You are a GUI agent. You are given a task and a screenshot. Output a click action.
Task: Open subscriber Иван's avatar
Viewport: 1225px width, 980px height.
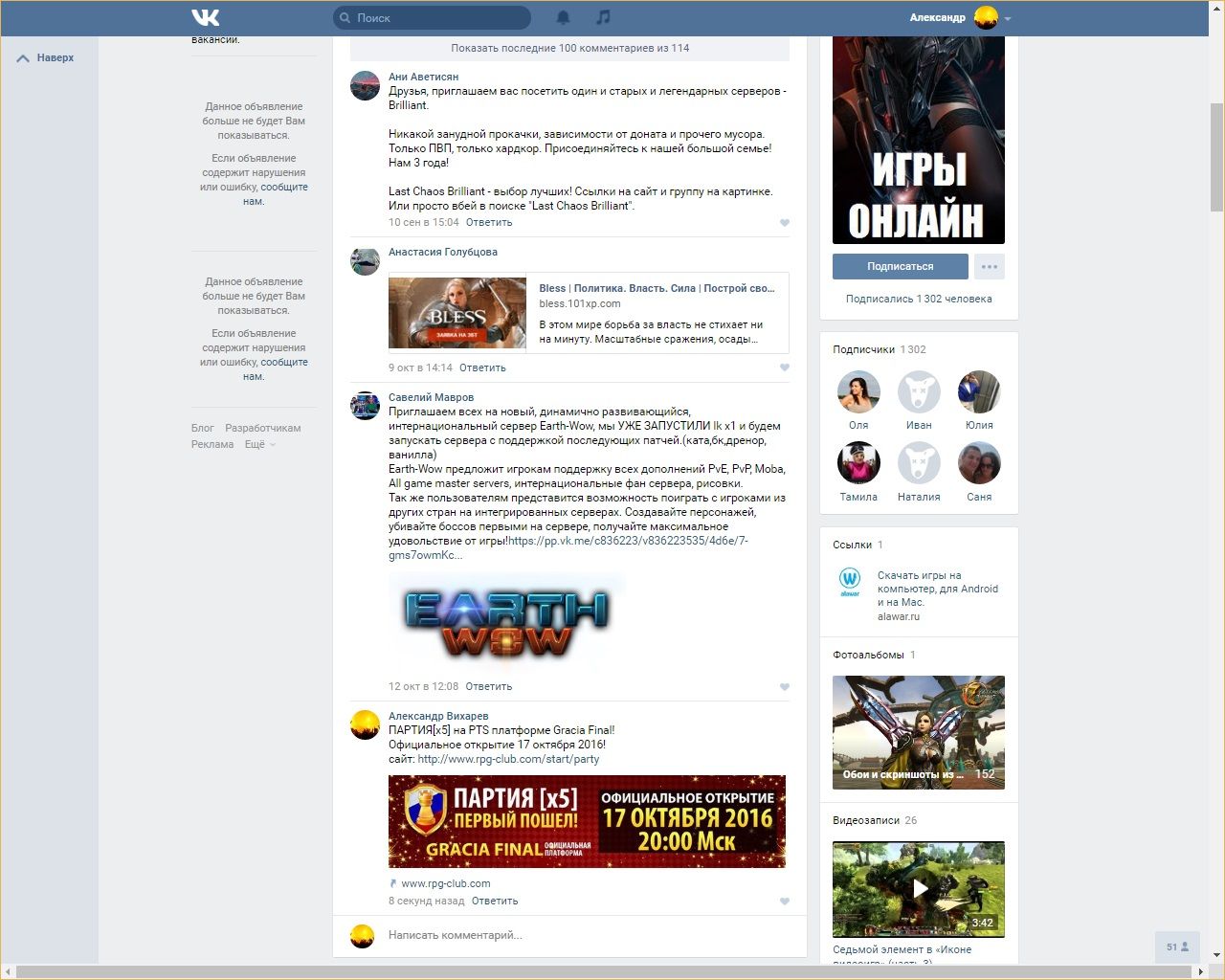tap(919, 391)
